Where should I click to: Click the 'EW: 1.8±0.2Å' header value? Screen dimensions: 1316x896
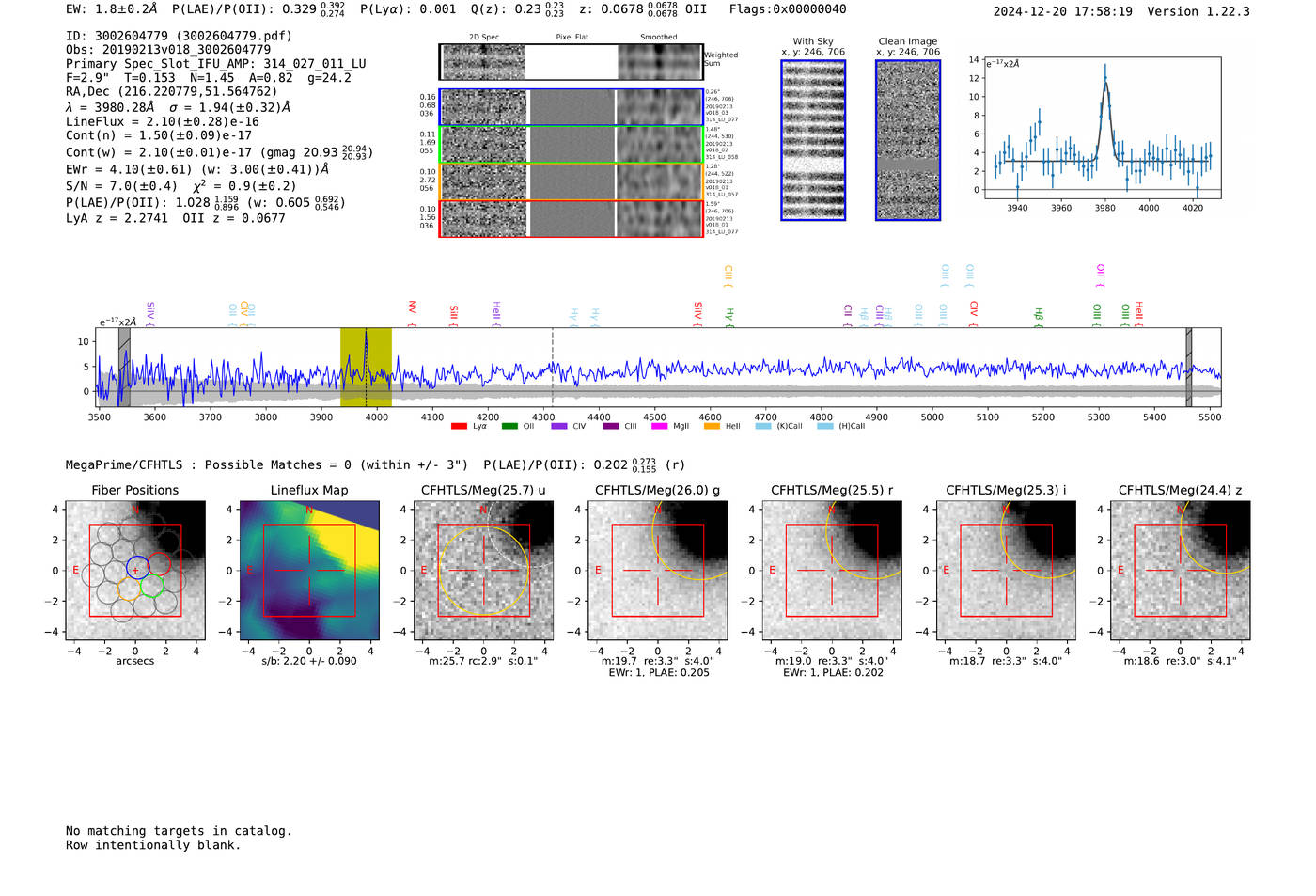pos(112,9)
